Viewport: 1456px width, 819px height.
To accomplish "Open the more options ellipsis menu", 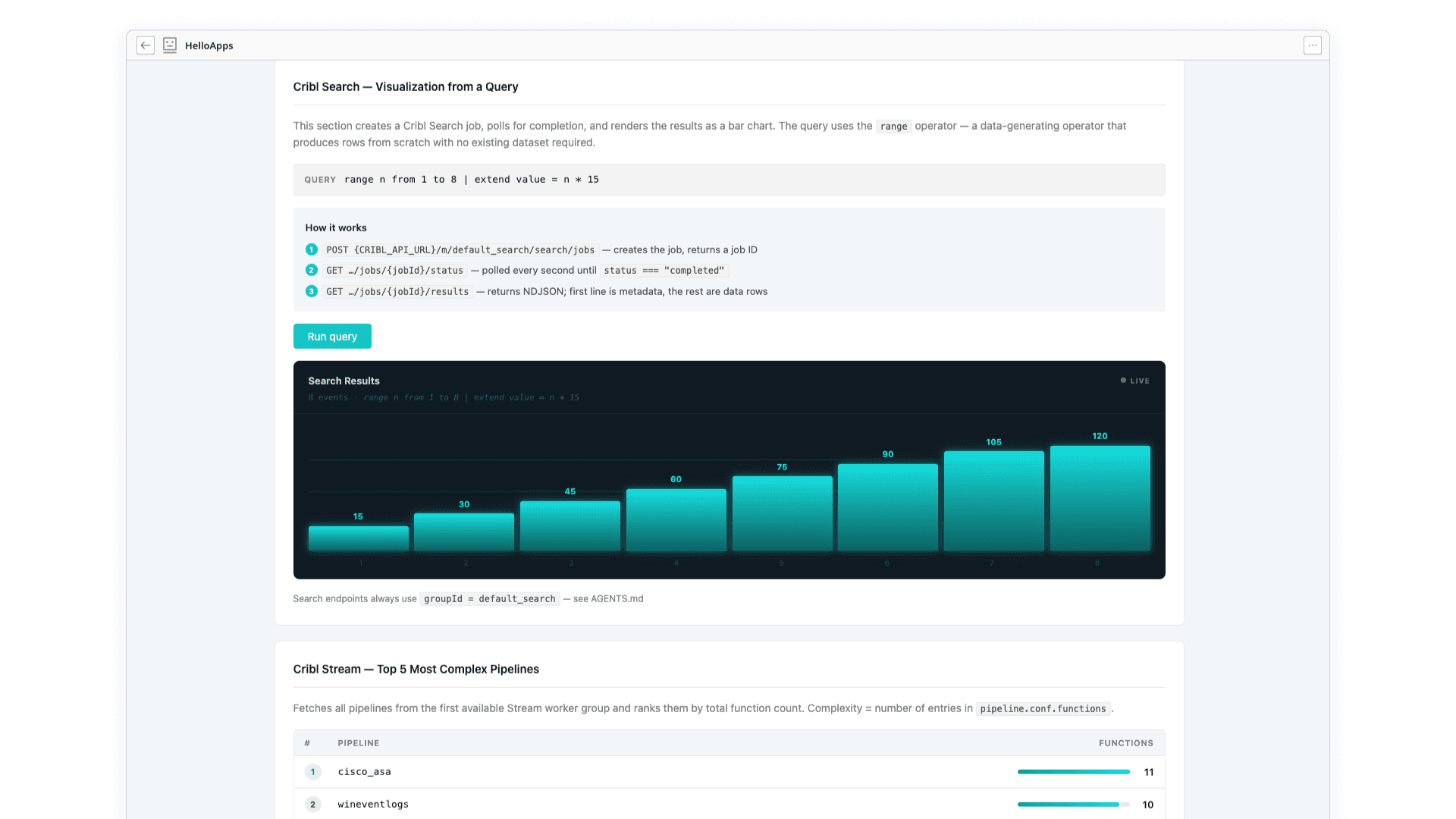I will [x=1313, y=45].
